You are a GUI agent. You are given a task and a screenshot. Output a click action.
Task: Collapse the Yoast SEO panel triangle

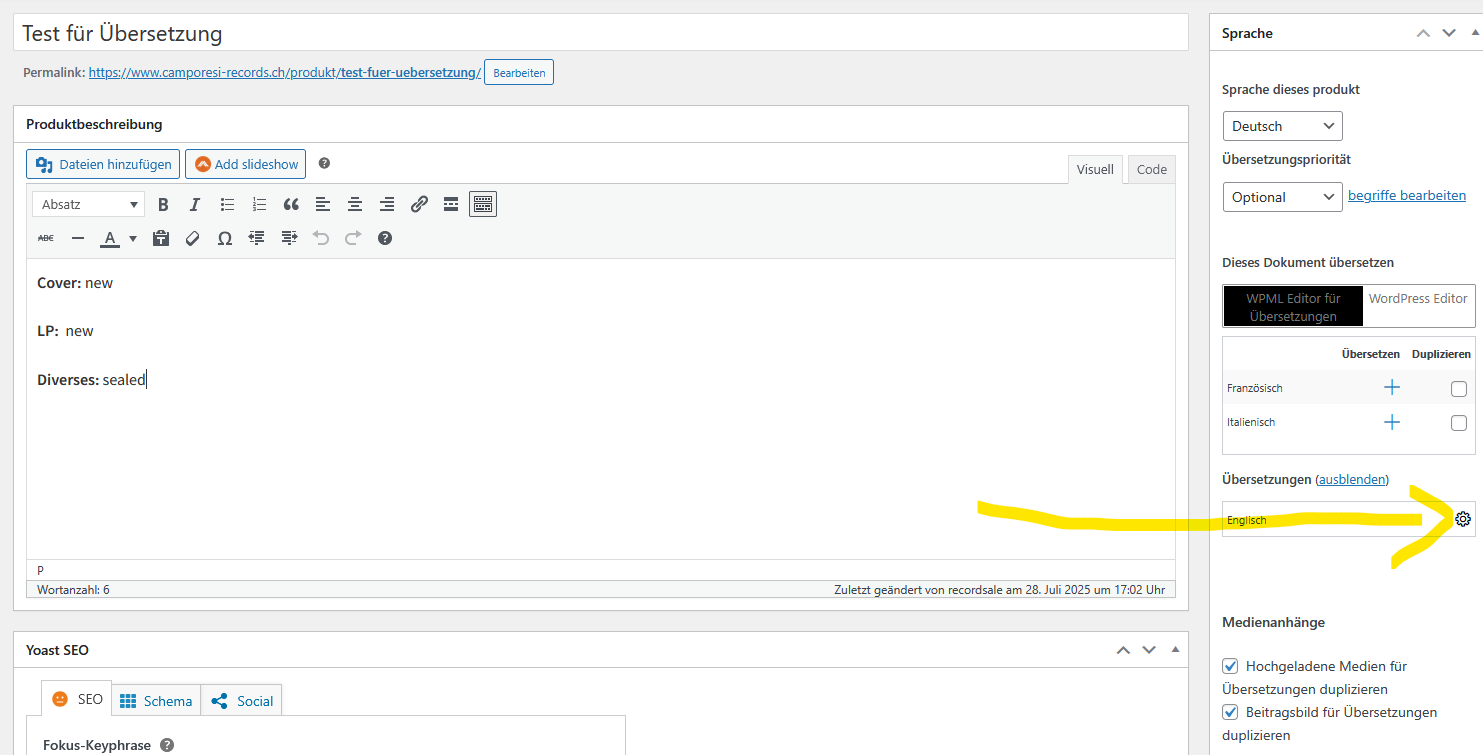[x=1175, y=650]
